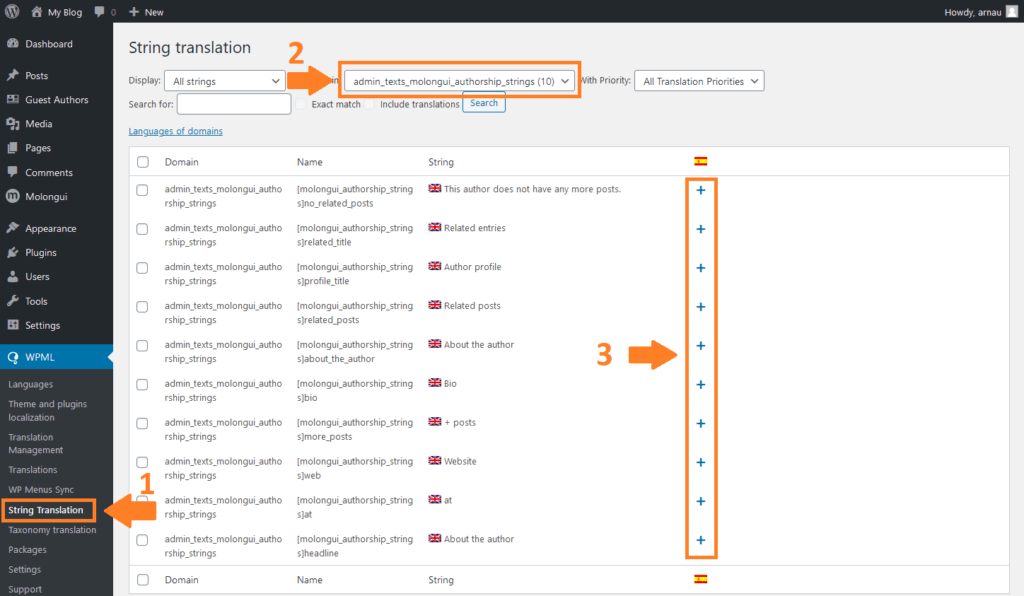Open the My Blog home icon
The image size is (1024, 596).
point(37,12)
